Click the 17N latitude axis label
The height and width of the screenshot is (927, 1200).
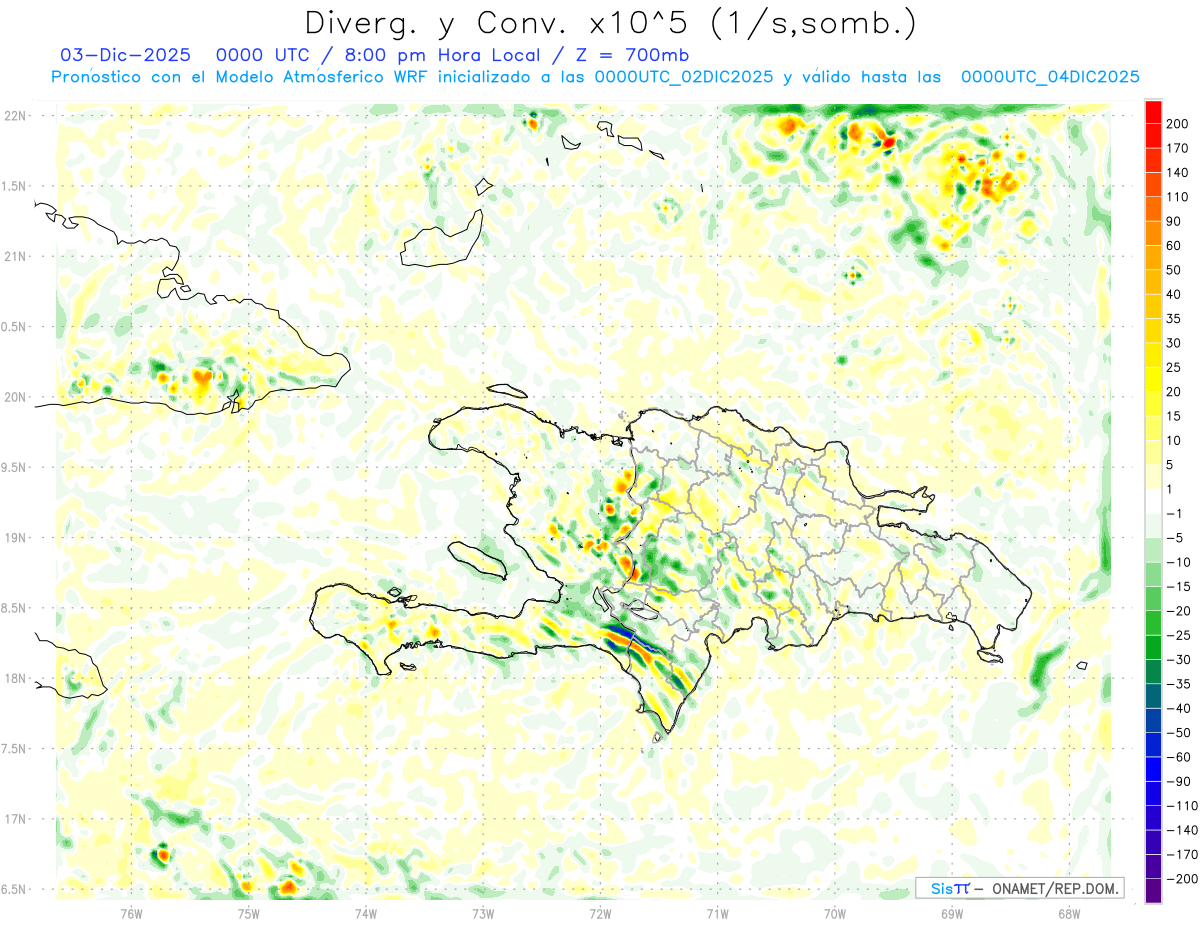(x=15, y=819)
